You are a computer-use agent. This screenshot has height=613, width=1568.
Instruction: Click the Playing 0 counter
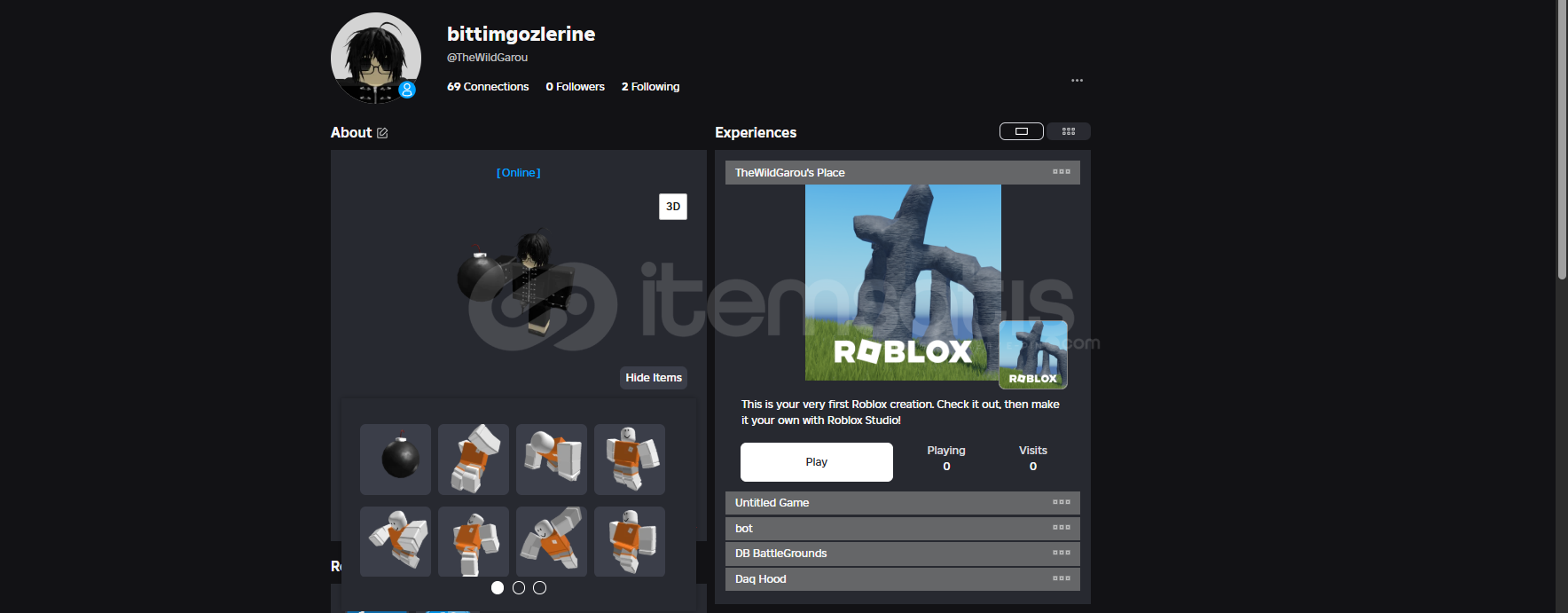pyautogui.click(x=946, y=459)
